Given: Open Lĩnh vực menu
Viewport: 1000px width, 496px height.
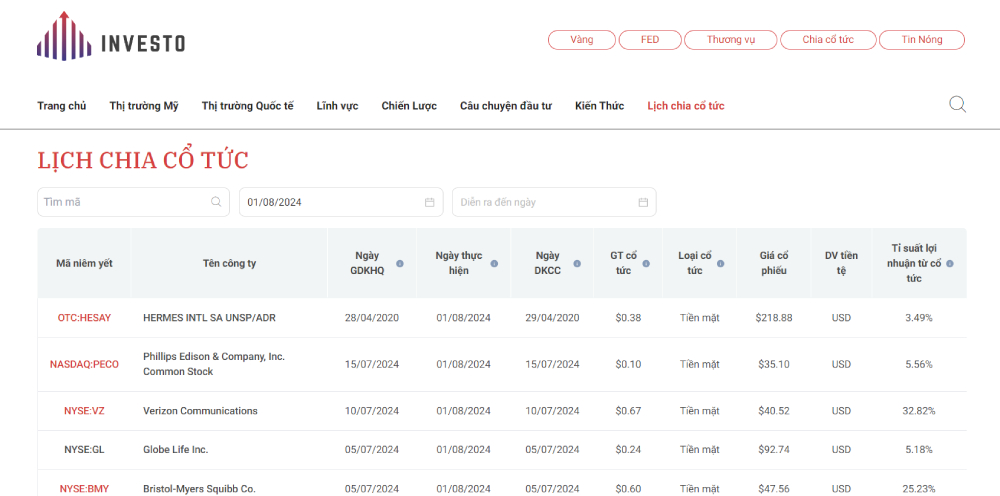Looking at the screenshot, I should click(x=337, y=106).
